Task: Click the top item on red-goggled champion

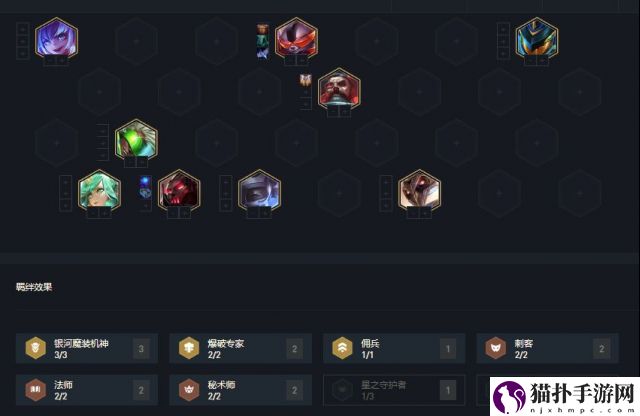Action: coord(263,29)
